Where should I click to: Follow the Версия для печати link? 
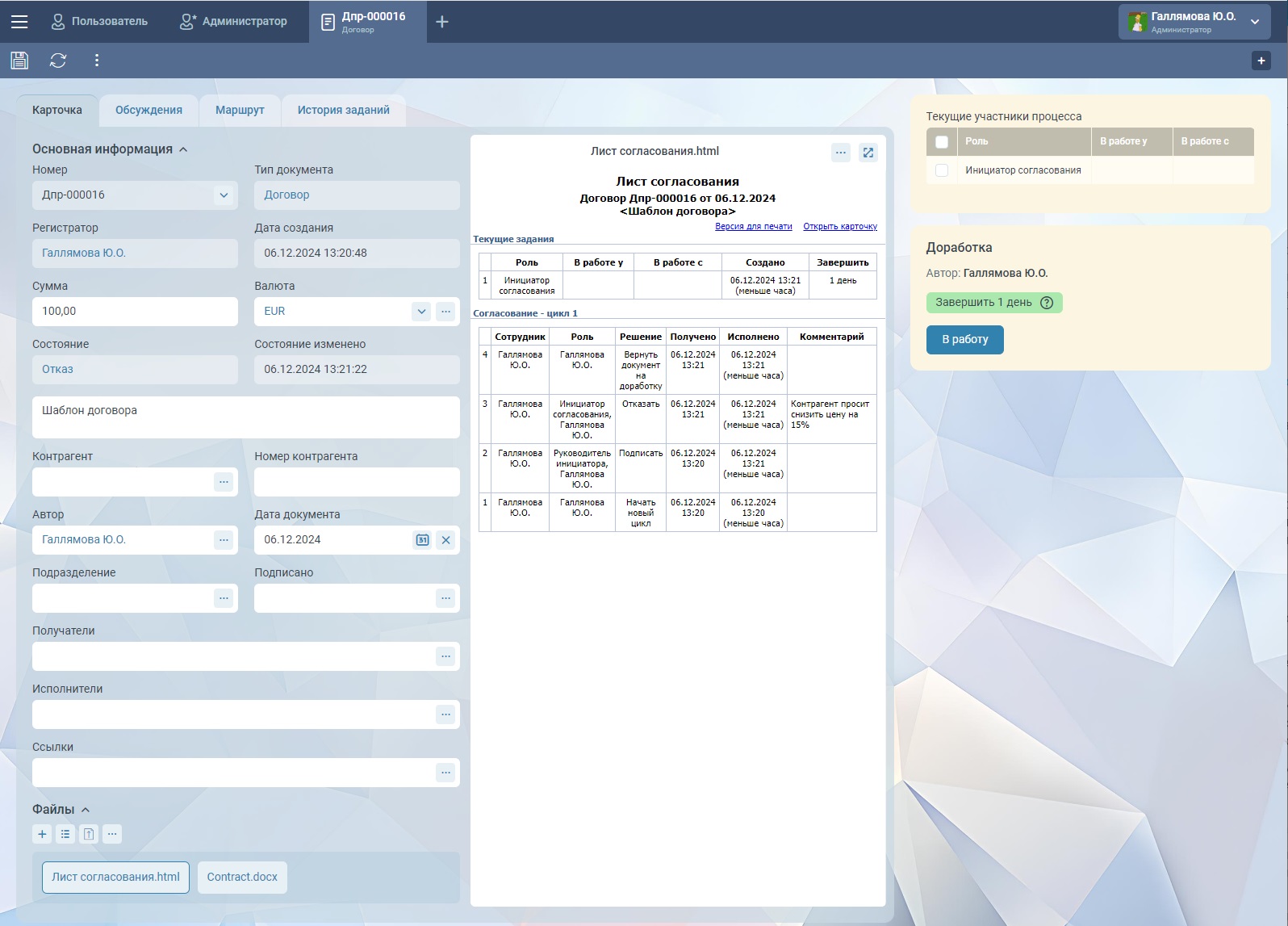click(753, 227)
